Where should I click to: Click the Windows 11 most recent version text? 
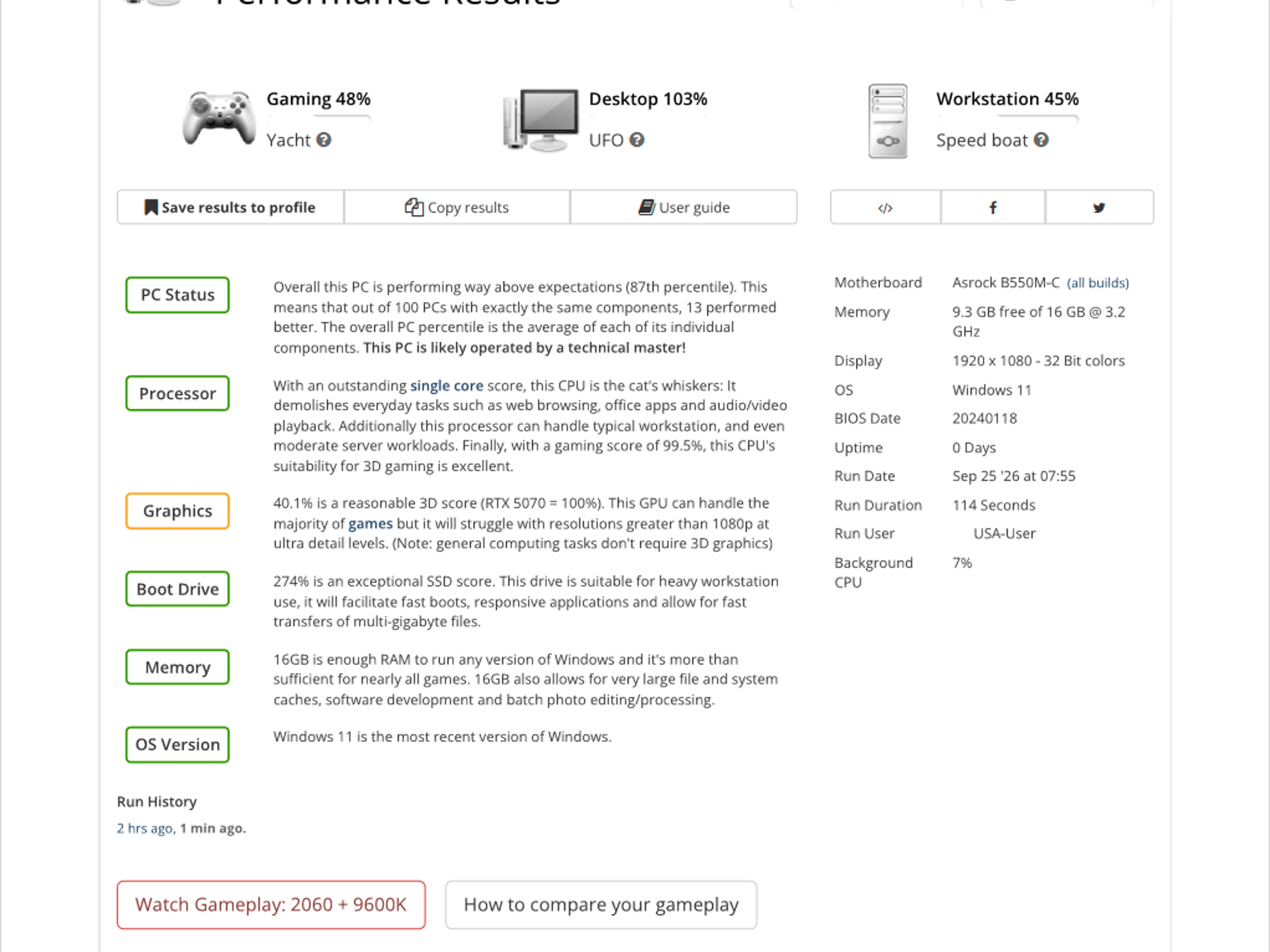(442, 737)
